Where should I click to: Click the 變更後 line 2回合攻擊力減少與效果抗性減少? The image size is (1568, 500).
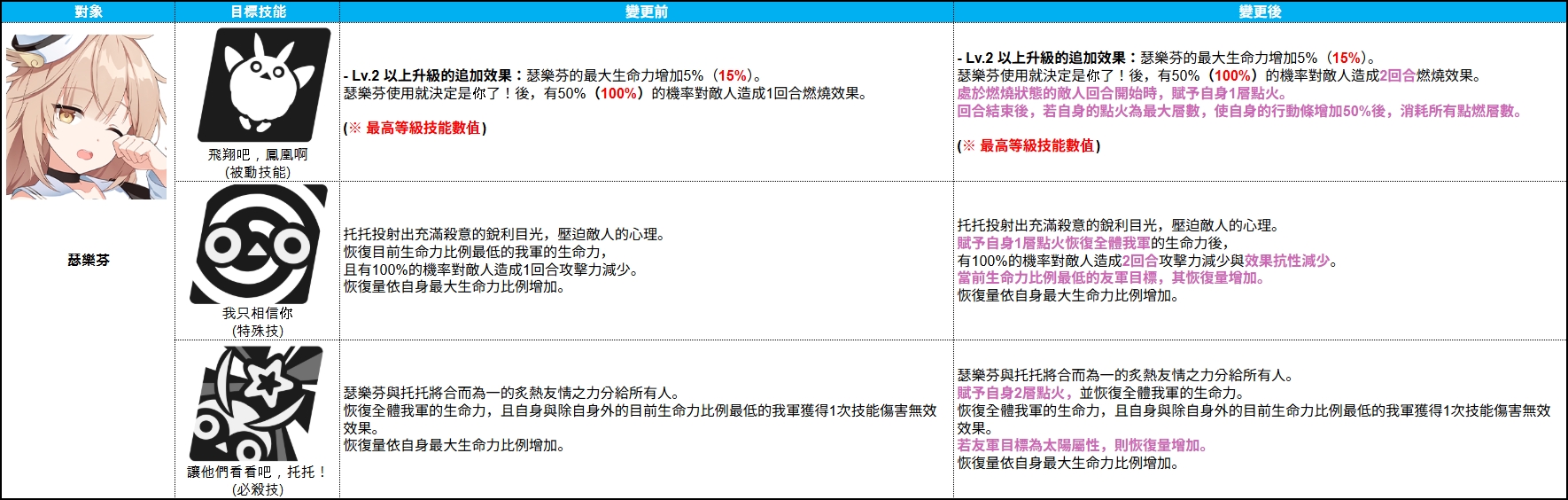coord(1147,261)
